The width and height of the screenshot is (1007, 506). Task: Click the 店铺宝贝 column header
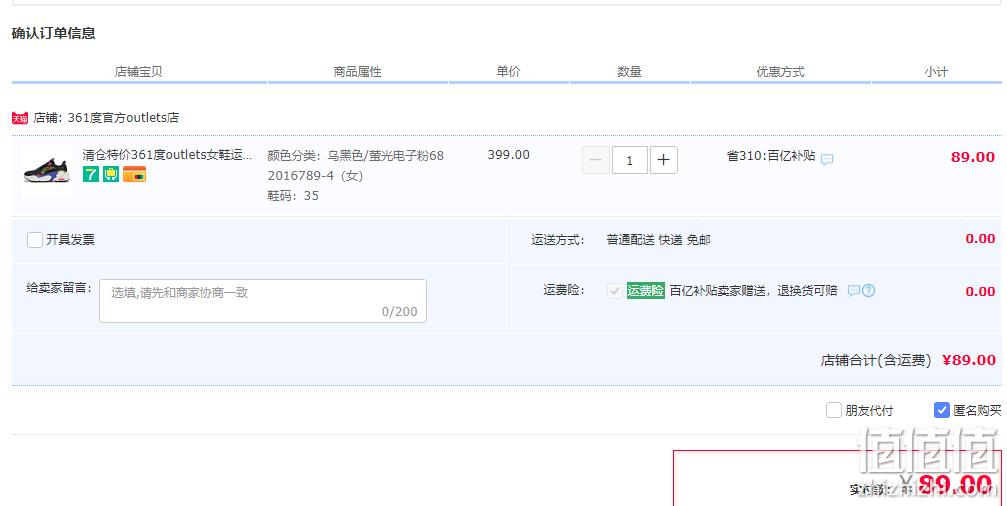[139, 72]
